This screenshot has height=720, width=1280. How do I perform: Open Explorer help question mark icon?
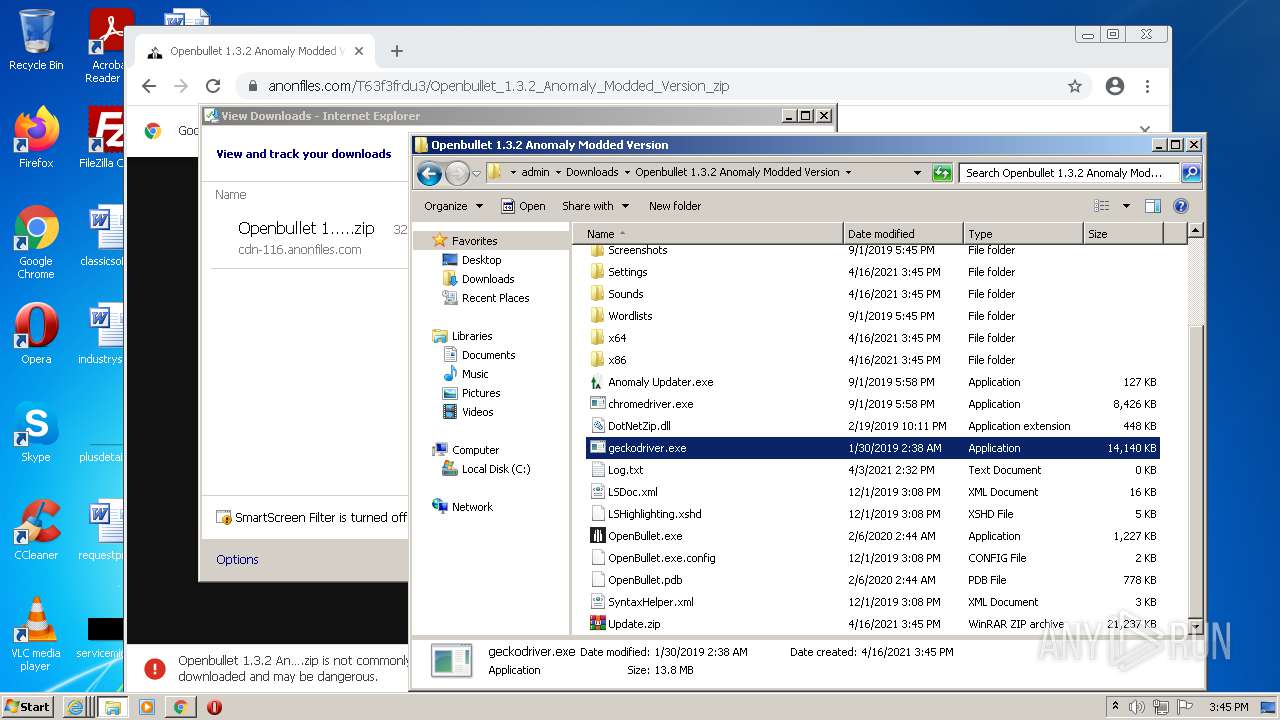[x=1180, y=206]
